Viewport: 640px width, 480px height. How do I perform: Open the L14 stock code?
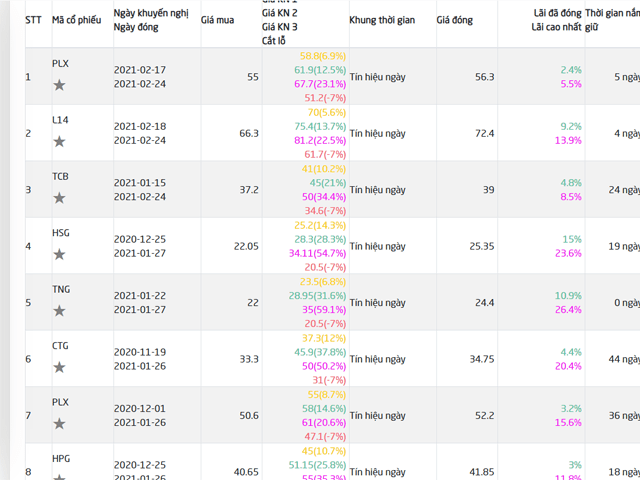(60, 120)
